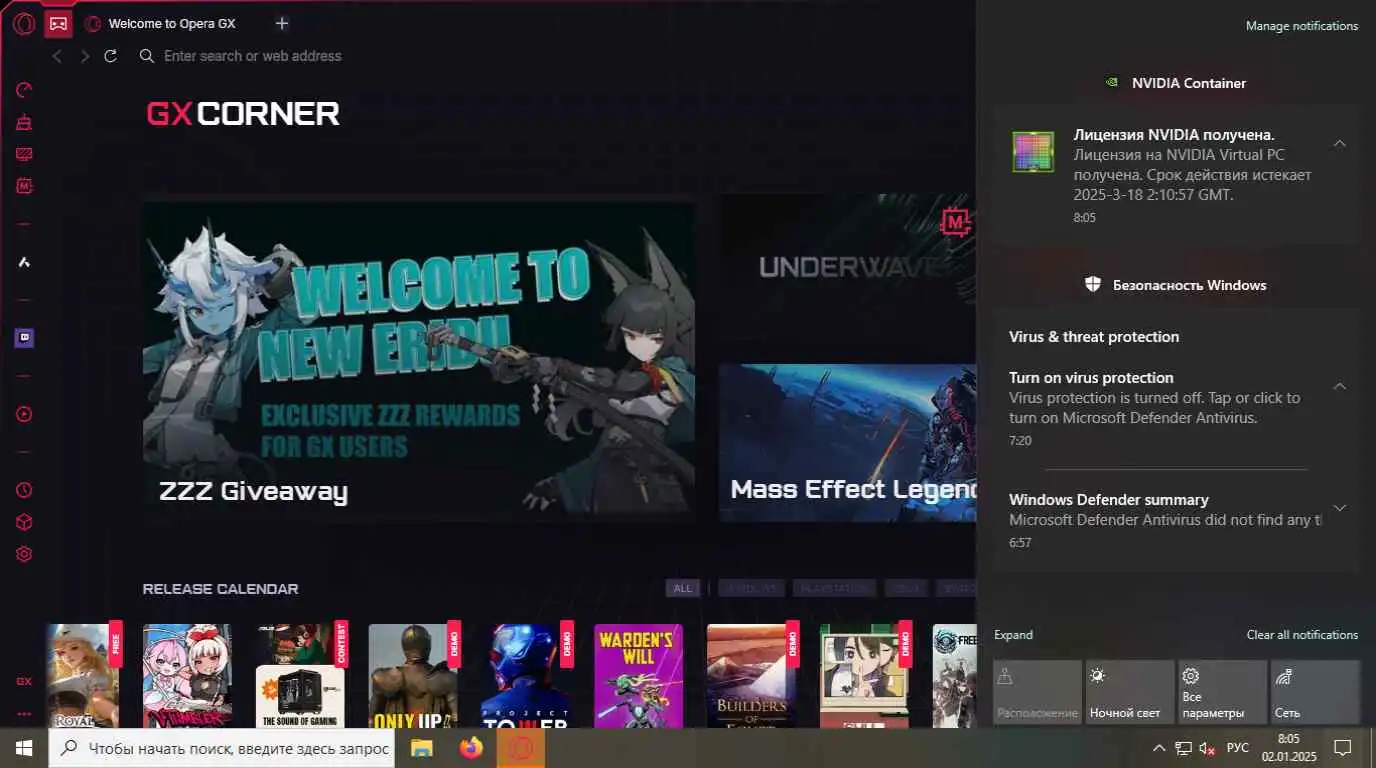Open the Opera menu logo icon

[24, 23]
